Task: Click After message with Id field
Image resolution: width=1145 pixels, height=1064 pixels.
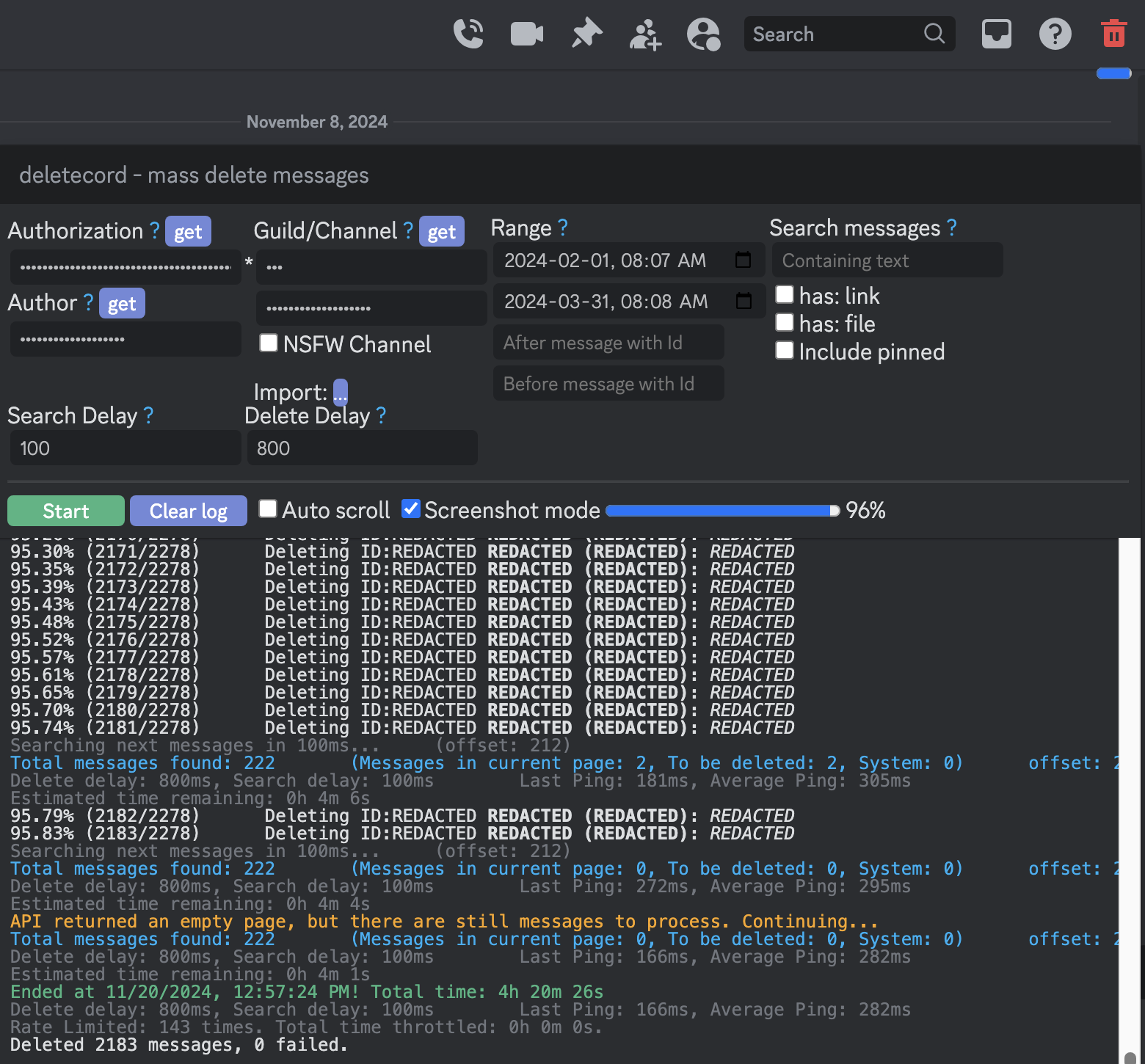Action: (x=608, y=342)
